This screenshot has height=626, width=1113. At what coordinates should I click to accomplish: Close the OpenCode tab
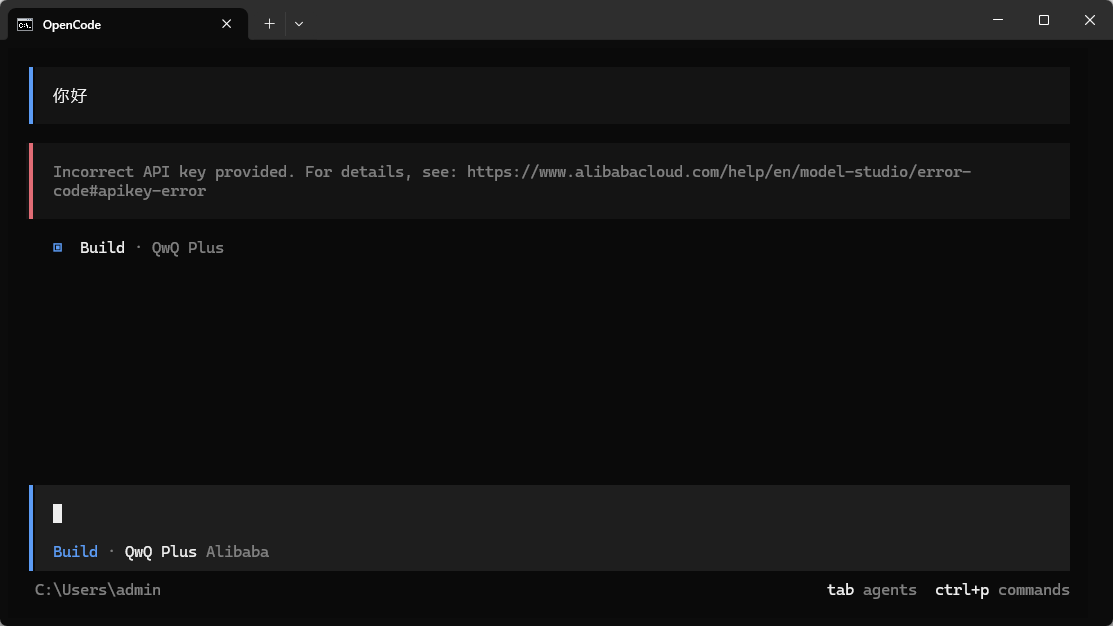pyautogui.click(x=226, y=24)
